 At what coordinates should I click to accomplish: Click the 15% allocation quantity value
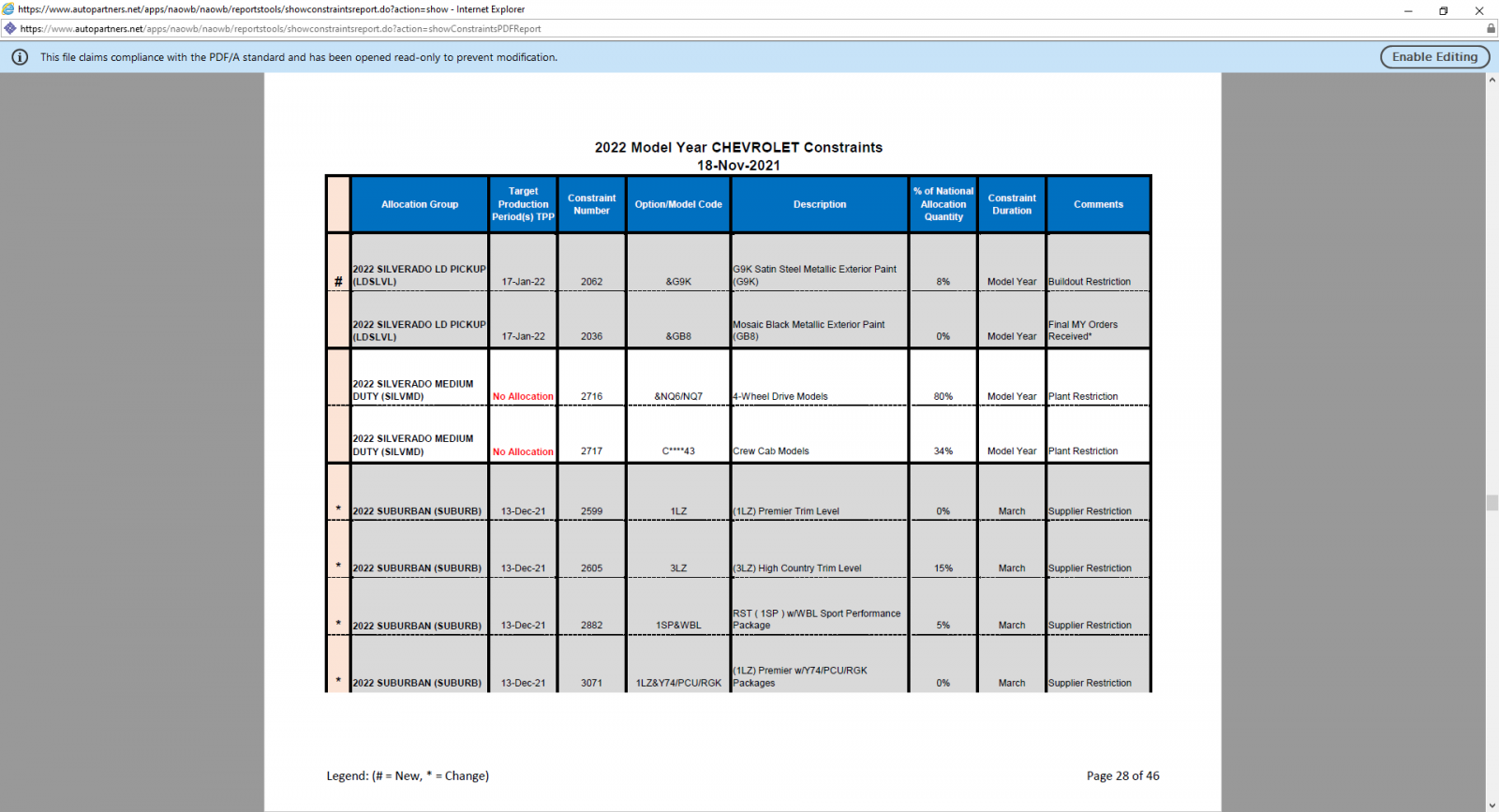pyautogui.click(x=943, y=568)
